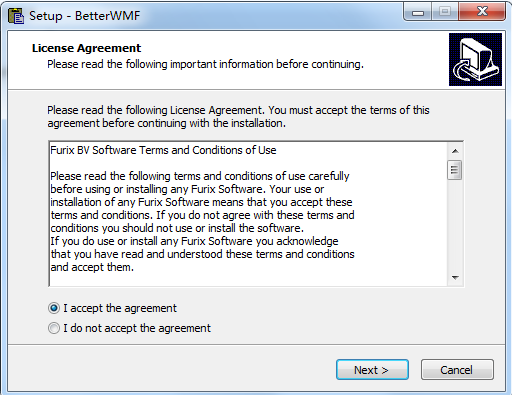Screen dimensions: 512x395
Task: Close the Setup - BetterWMF window
Action: [482, 12]
